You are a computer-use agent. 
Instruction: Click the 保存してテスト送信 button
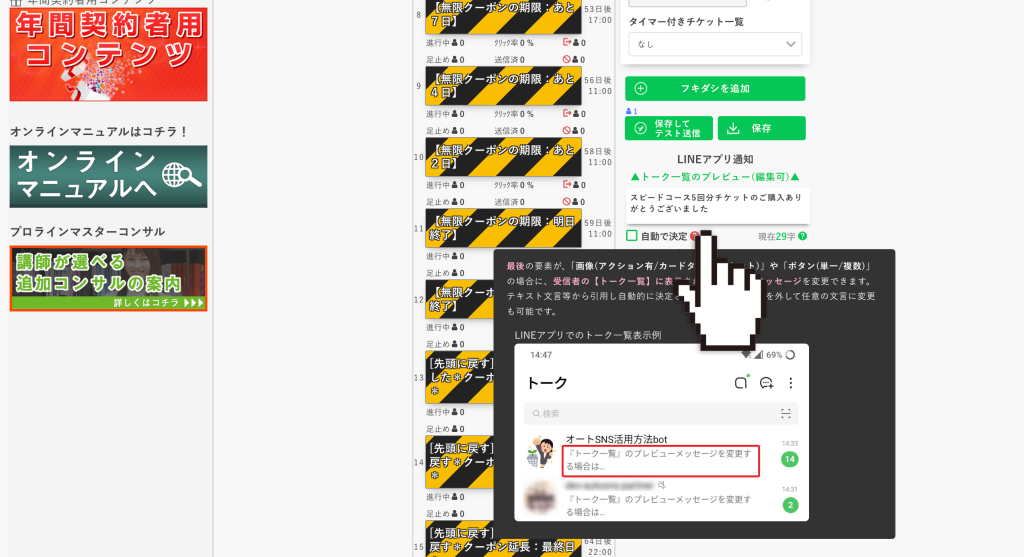669,128
